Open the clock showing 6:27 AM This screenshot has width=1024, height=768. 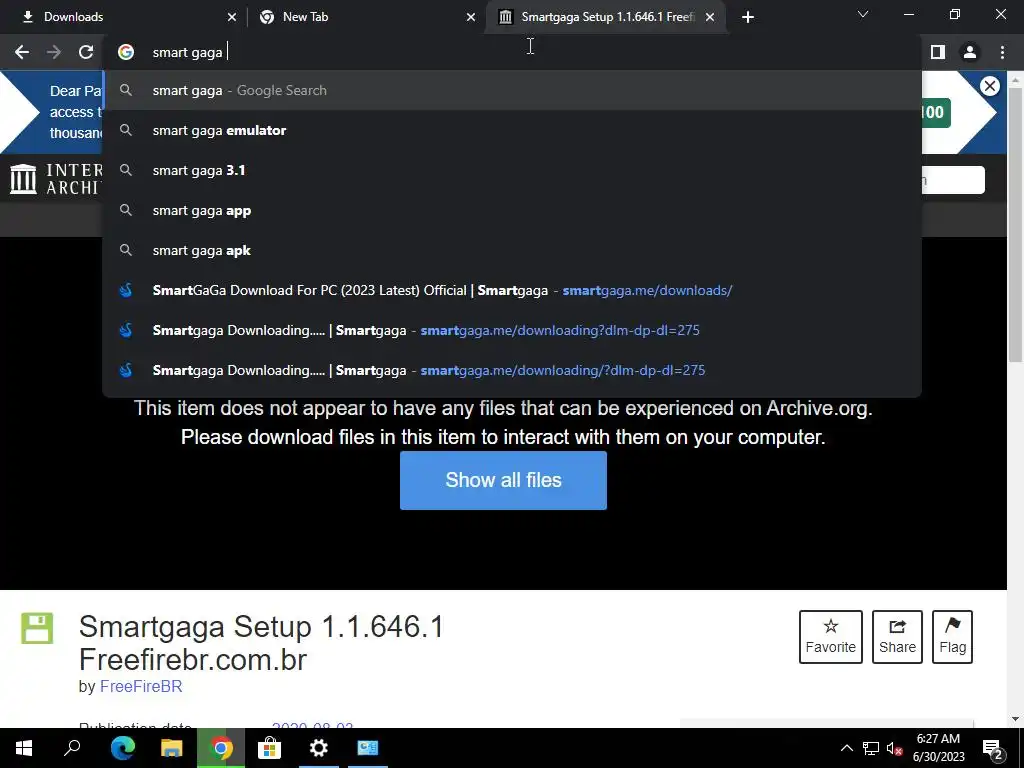click(938, 748)
